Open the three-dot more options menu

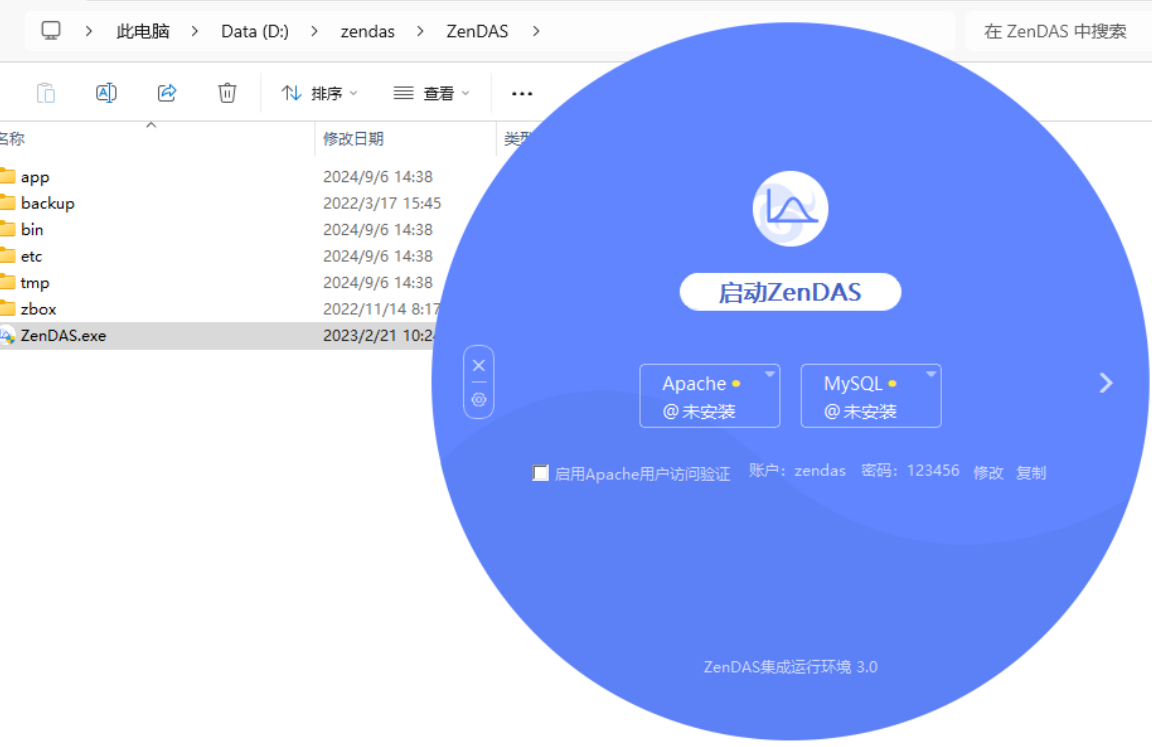click(522, 93)
